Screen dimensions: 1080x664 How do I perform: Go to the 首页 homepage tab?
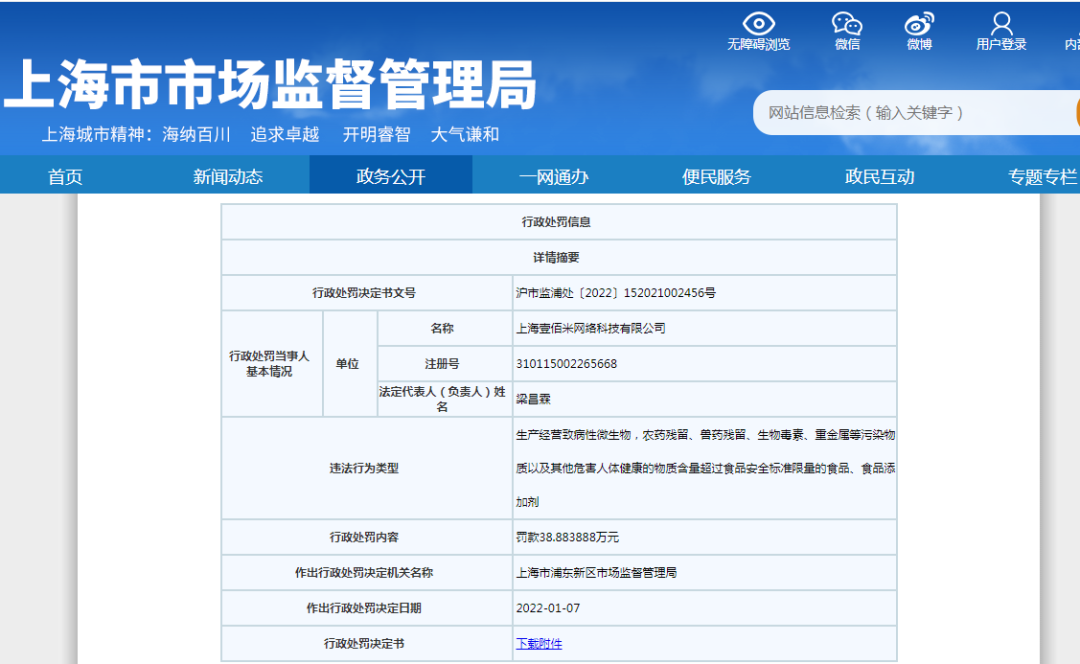(x=64, y=175)
